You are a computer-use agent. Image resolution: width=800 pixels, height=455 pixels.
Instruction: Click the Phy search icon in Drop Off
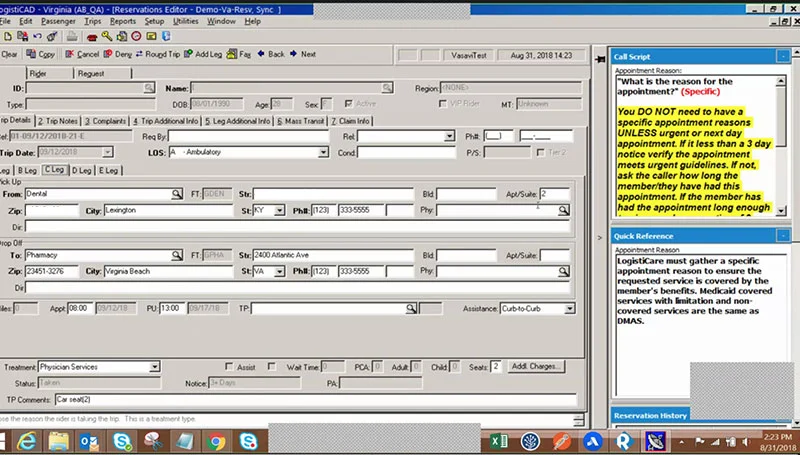pos(563,271)
